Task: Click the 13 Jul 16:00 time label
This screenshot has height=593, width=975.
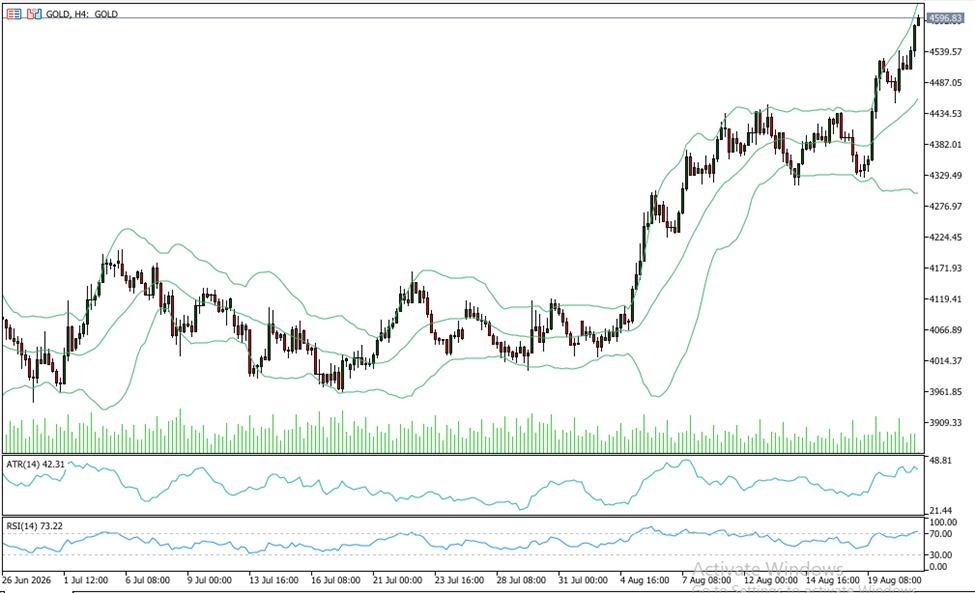Action: coord(274,580)
